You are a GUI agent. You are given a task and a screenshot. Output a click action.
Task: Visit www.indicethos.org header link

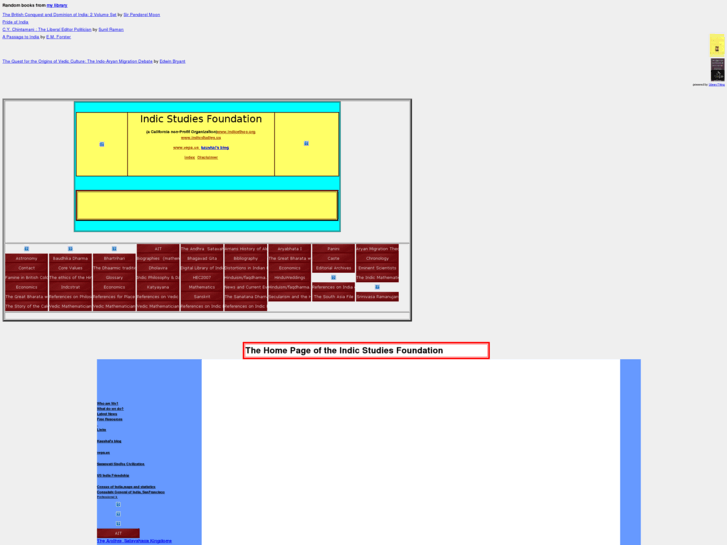236,132
